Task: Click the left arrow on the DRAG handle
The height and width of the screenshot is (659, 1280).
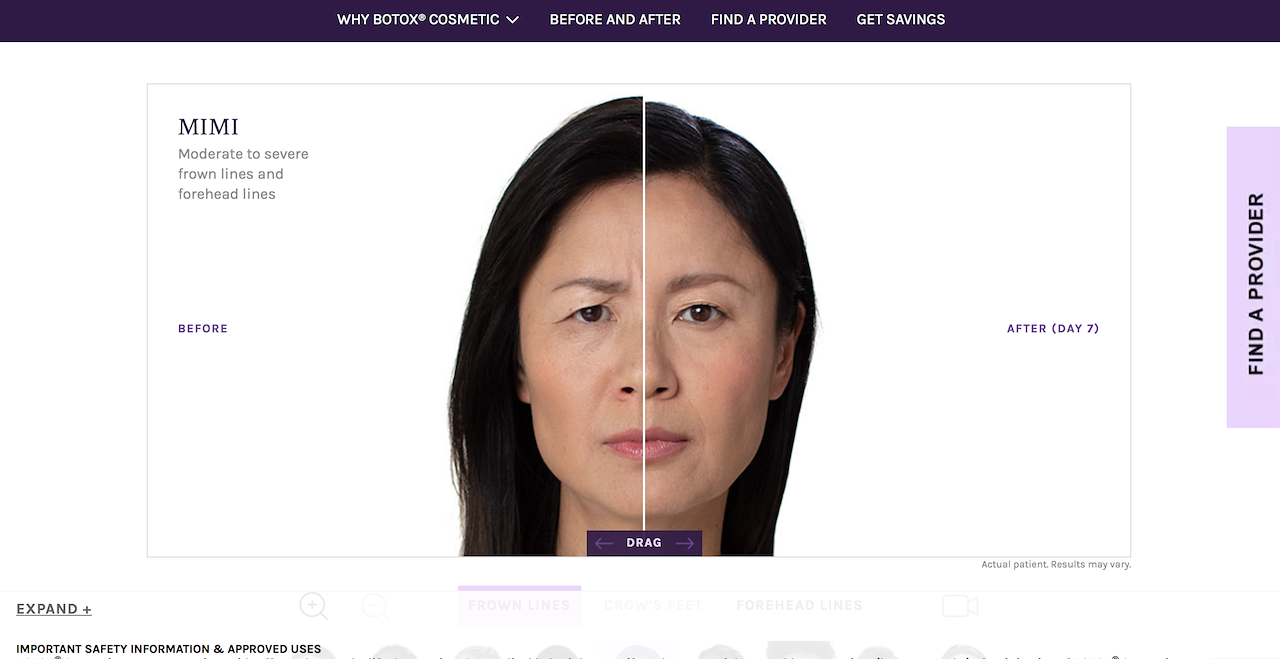Action: point(604,543)
